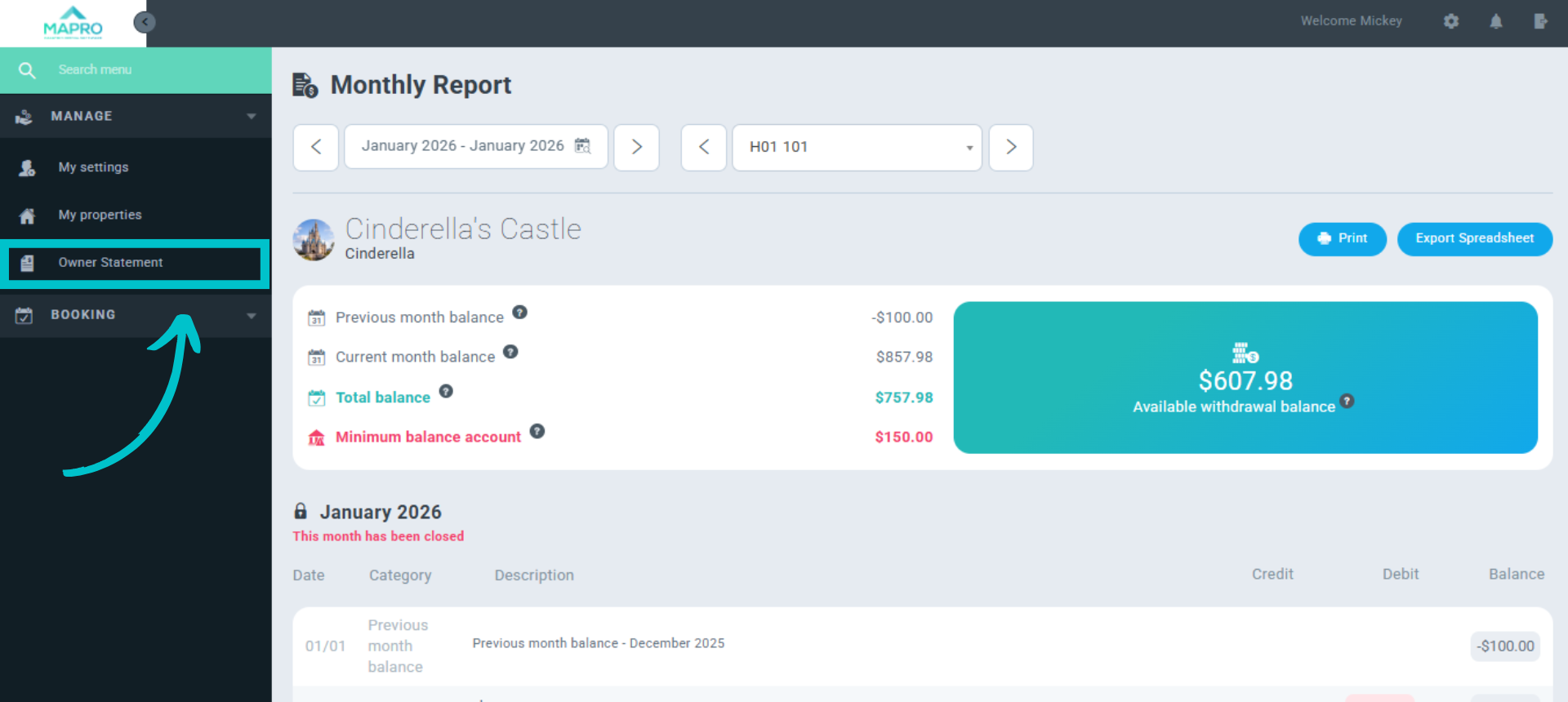This screenshot has height=702, width=1568.
Task: Click the logout icon in top bar
Action: [1540, 21]
